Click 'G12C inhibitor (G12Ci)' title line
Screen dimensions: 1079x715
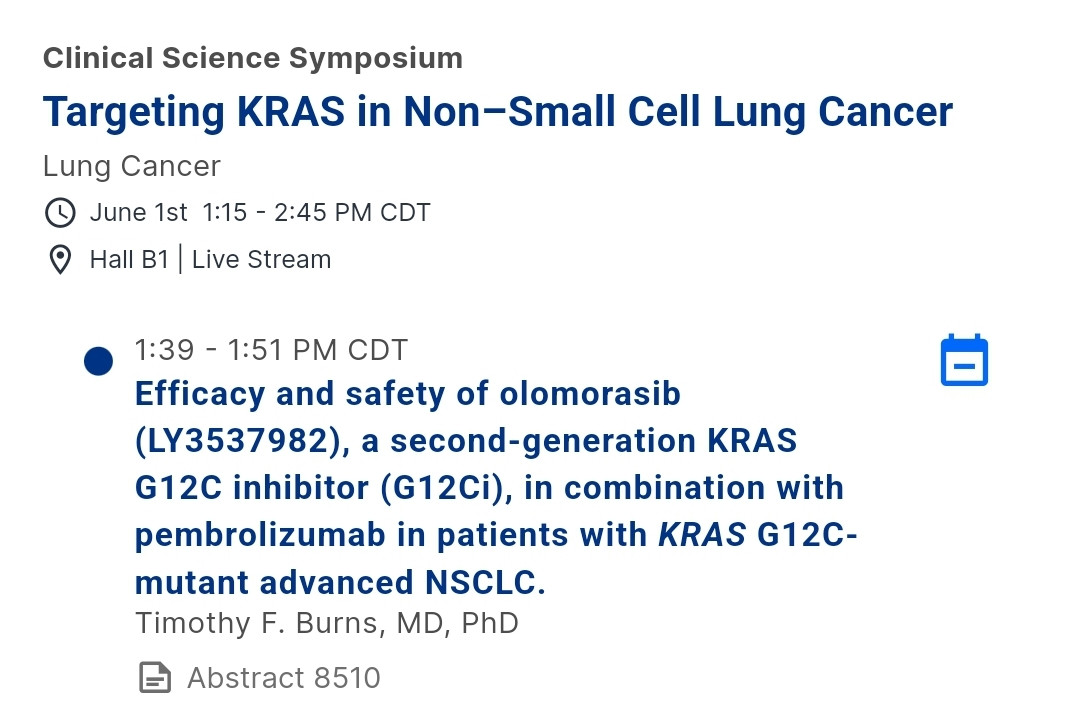click(323, 488)
